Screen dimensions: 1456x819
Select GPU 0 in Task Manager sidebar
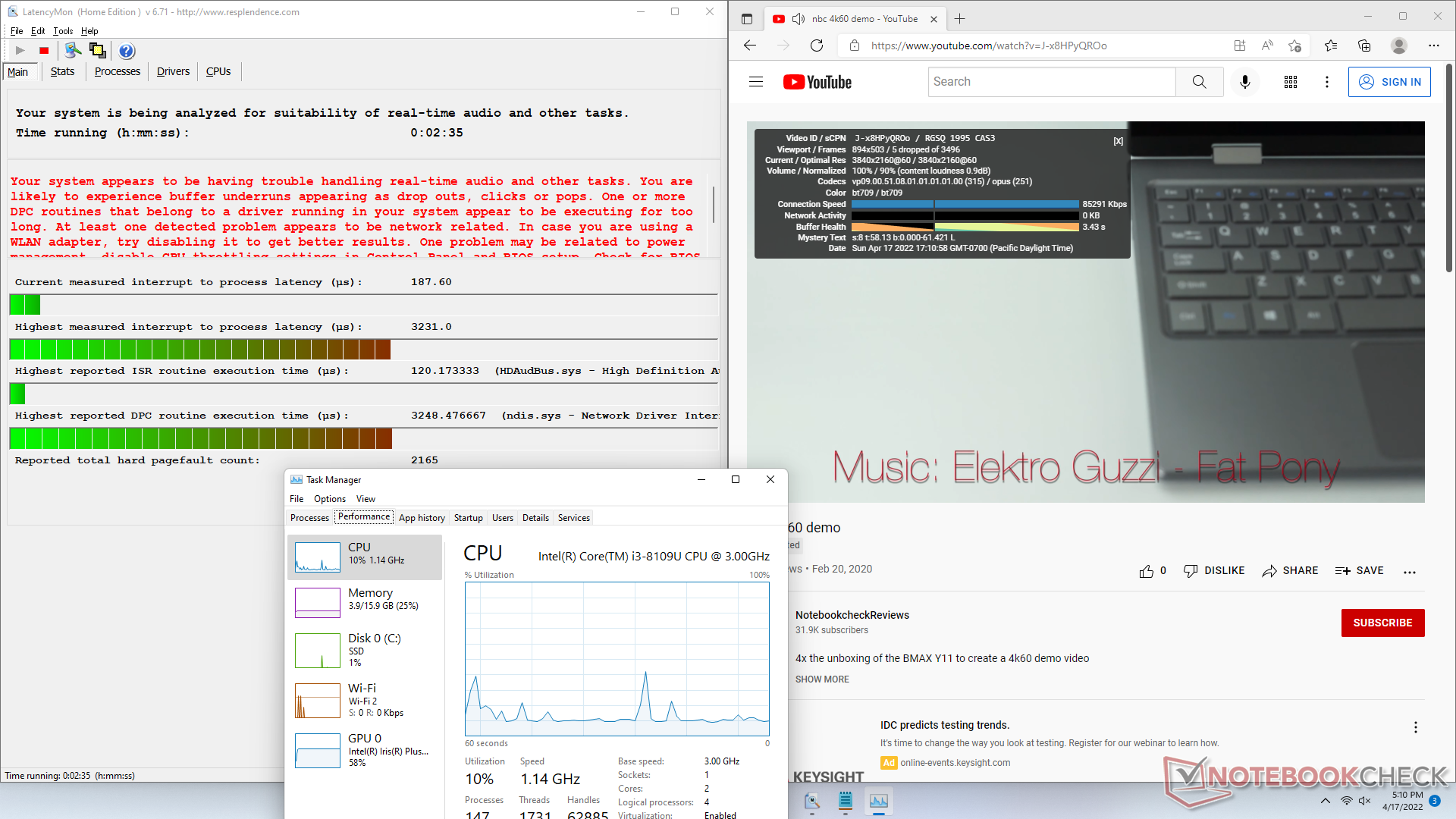coord(365,751)
